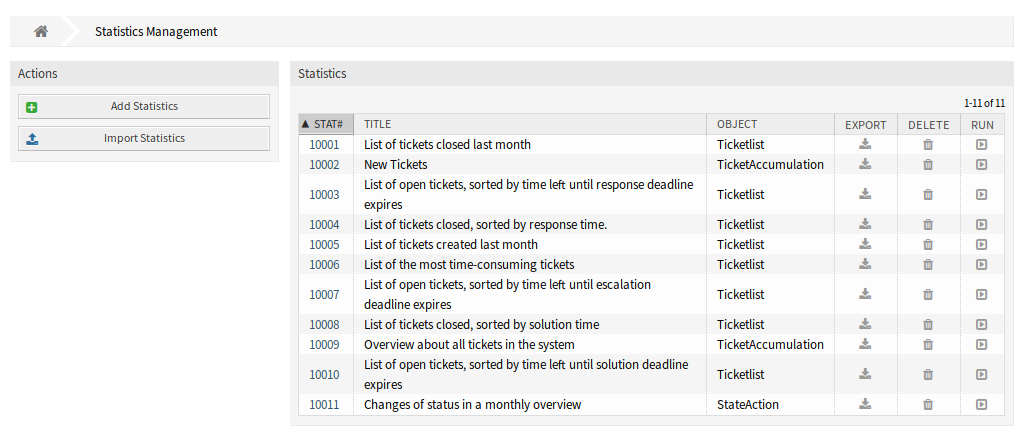Select title 'List of the most time-consuming tickets'

(x=469, y=264)
